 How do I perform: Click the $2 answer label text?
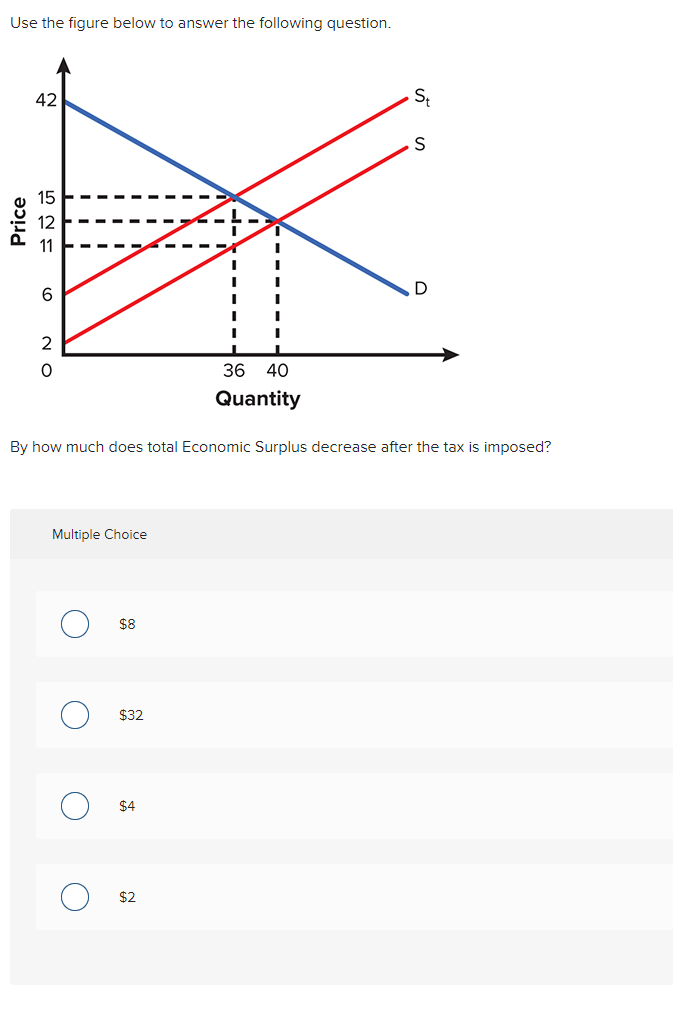[x=127, y=897]
